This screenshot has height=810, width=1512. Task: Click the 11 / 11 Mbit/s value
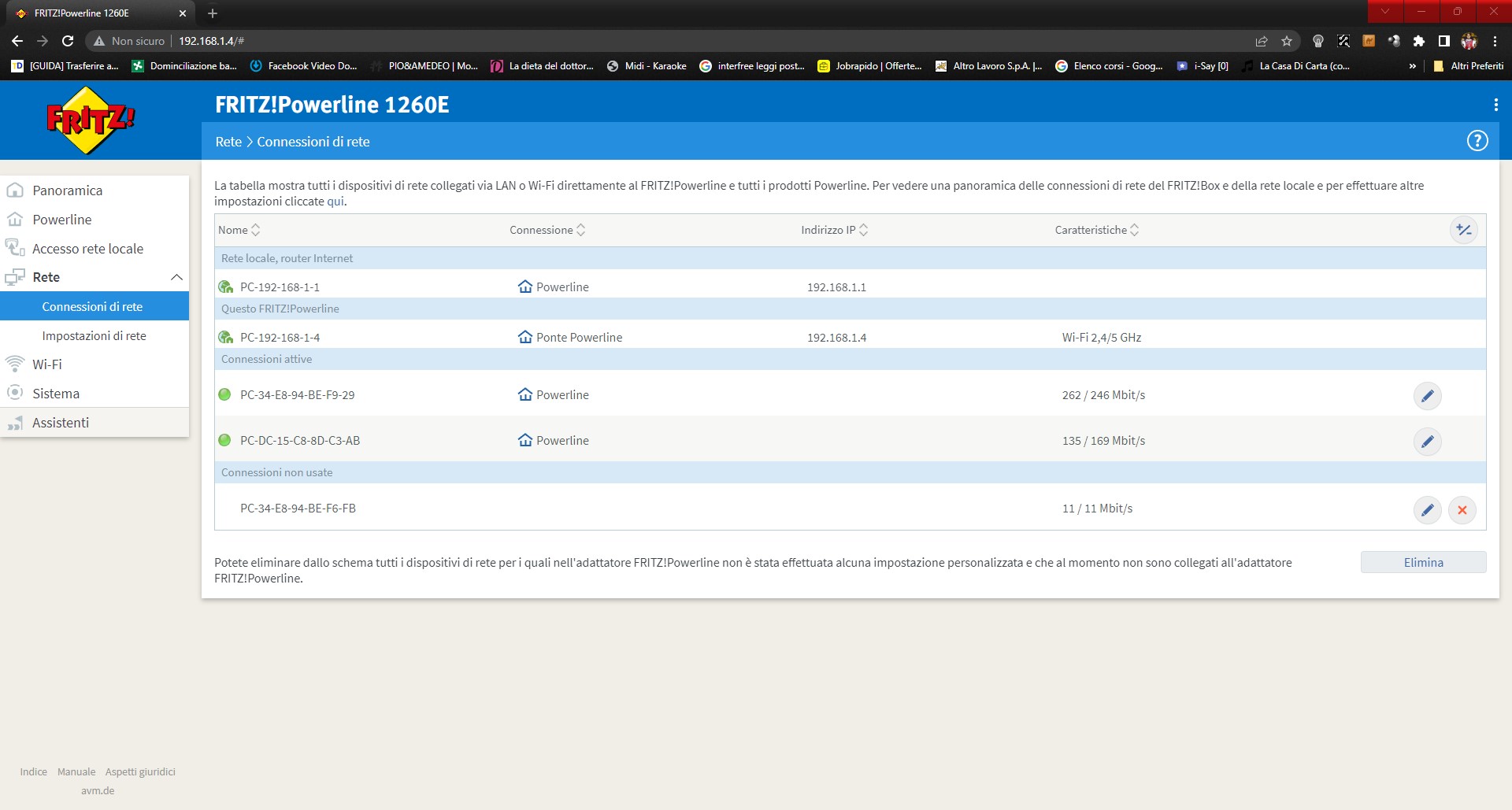click(x=1097, y=509)
